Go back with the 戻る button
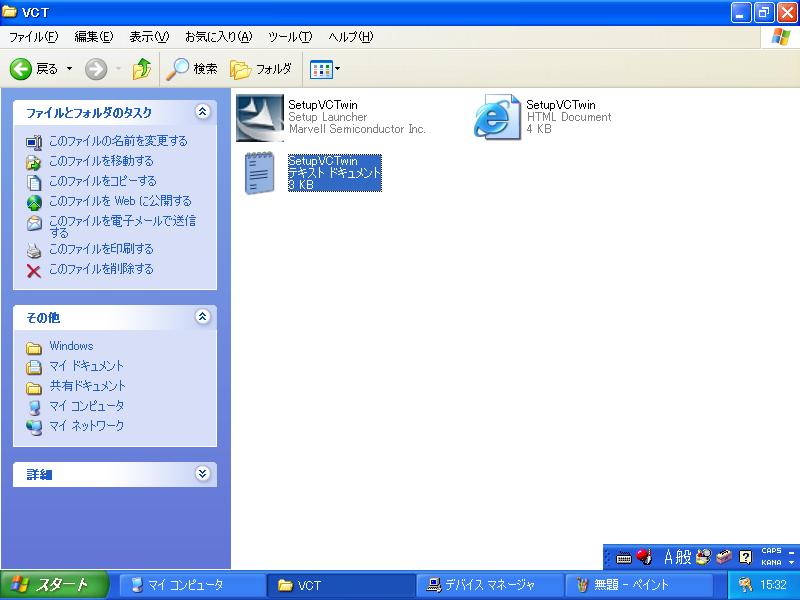The width and height of the screenshot is (800, 600). pyautogui.click(x=34, y=69)
